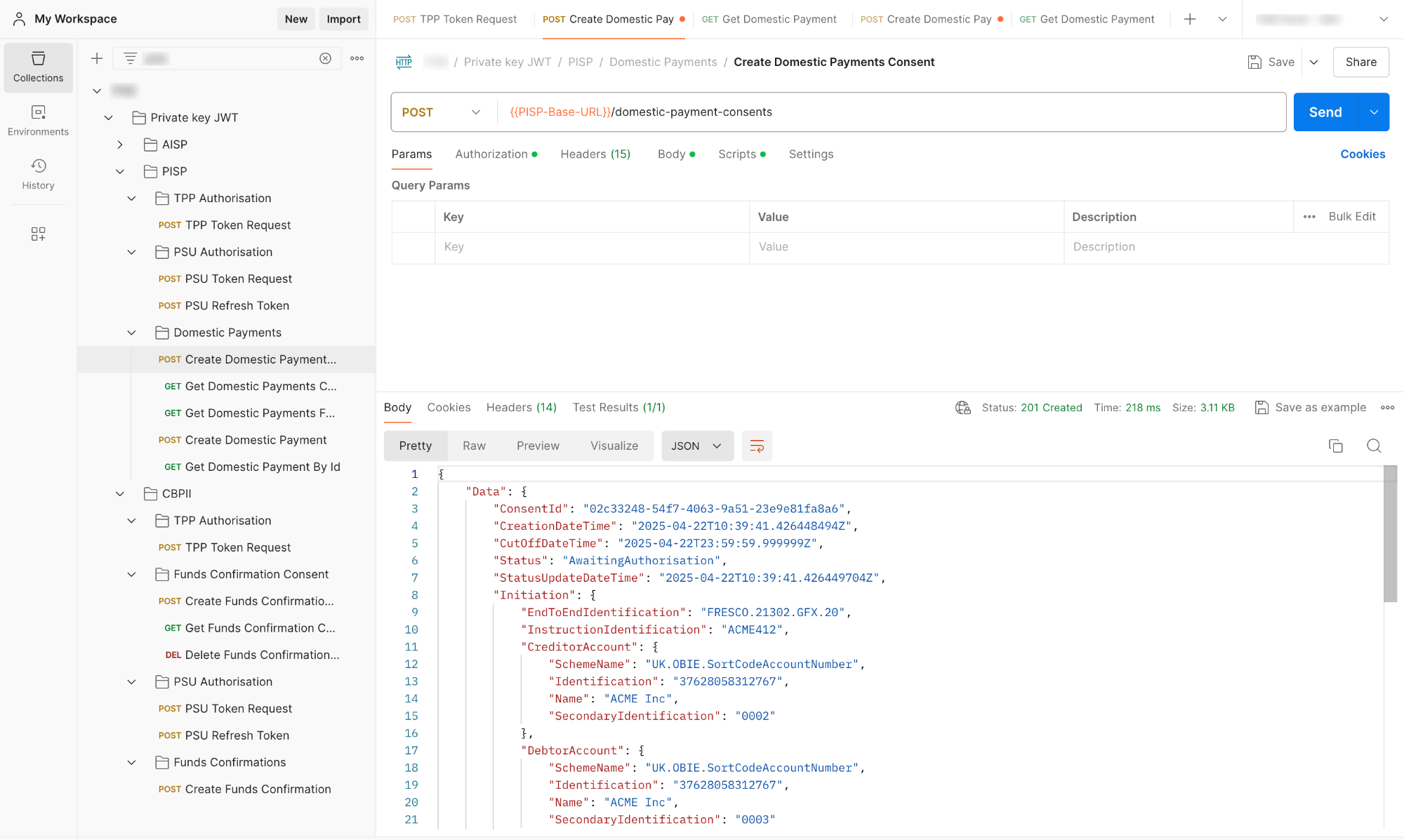Viewport: 1404px width, 840px height.
Task: Open Get Domestic Payment By Id request
Action: coord(252,467)
